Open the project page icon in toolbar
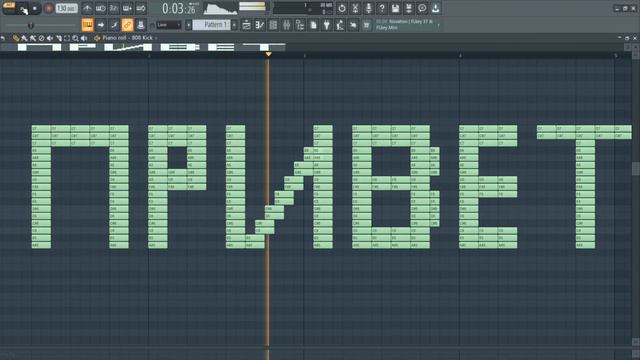 click(313, 25)
